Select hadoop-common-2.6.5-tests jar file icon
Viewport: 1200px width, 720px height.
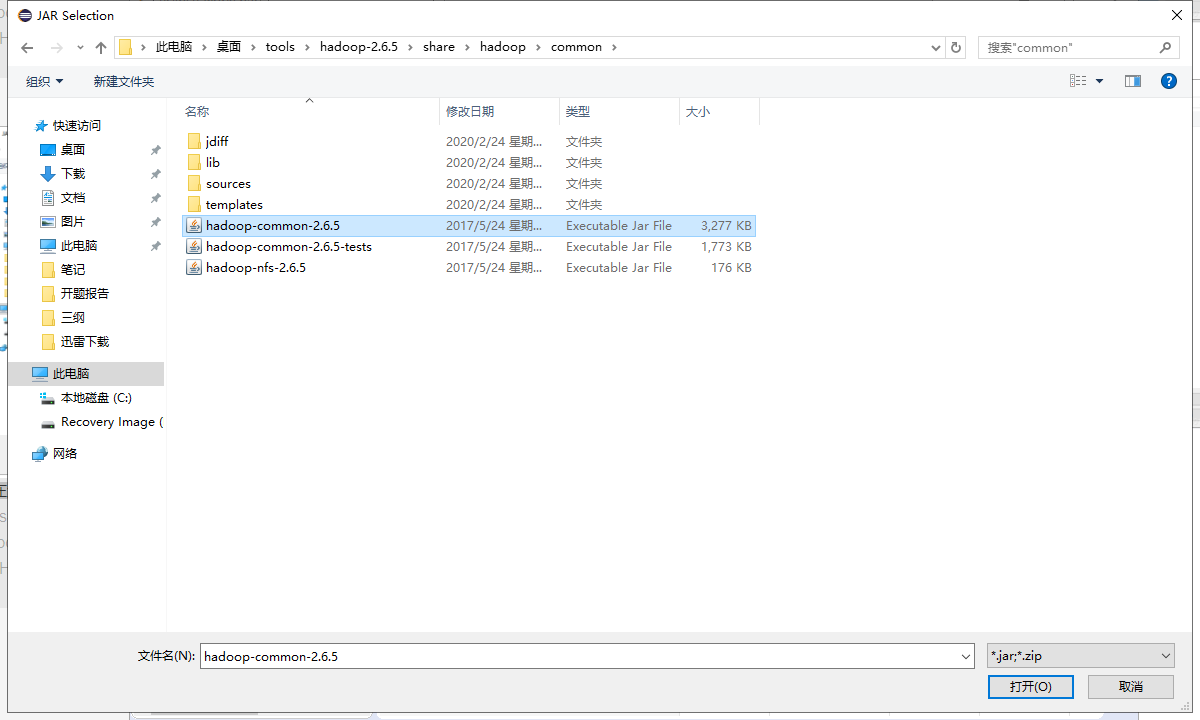point(194,246)
